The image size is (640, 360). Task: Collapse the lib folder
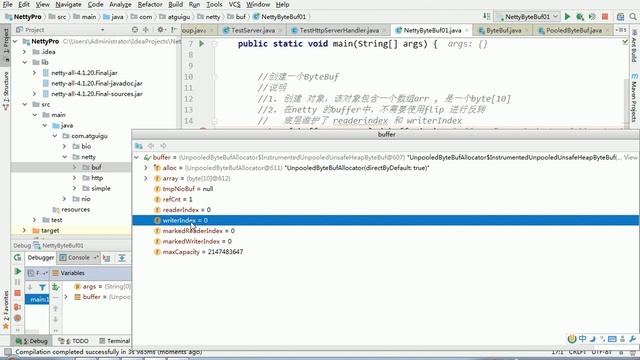24,62
